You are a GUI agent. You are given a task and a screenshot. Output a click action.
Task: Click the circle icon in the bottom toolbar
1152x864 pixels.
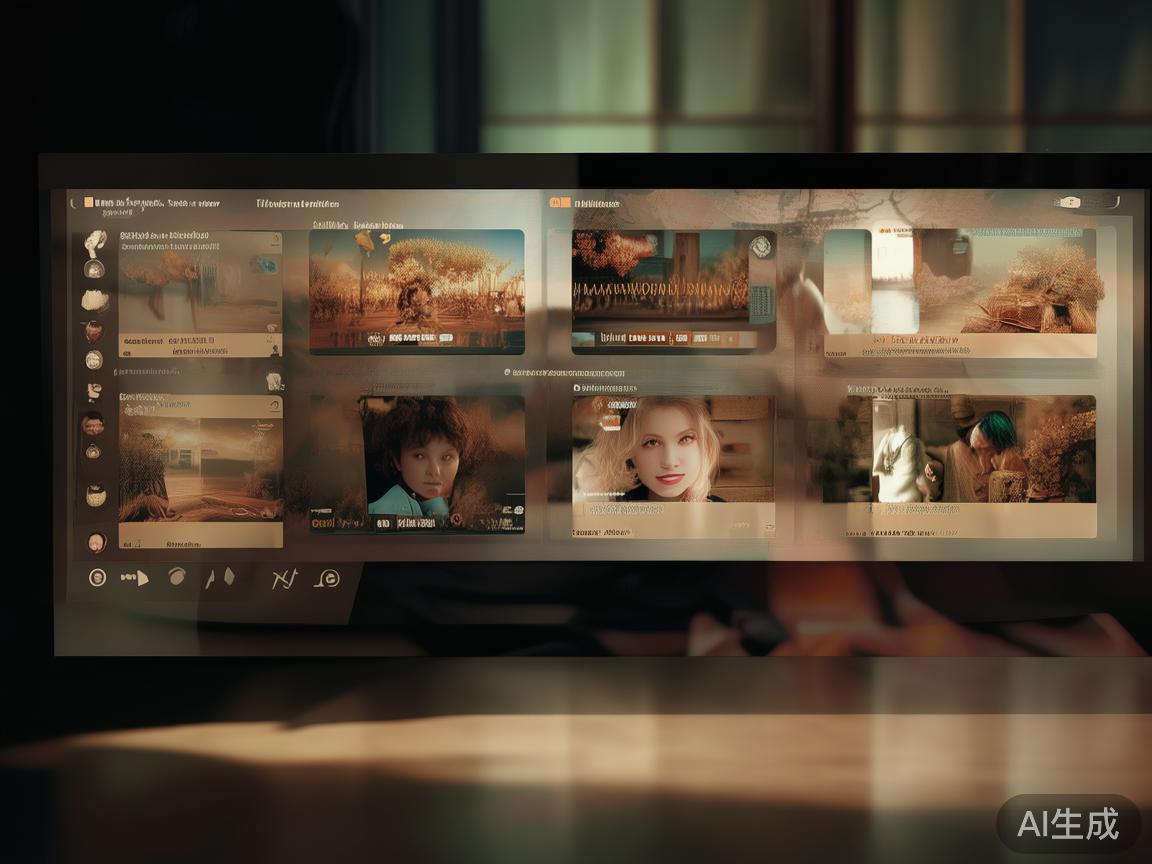tap(97, 577)
